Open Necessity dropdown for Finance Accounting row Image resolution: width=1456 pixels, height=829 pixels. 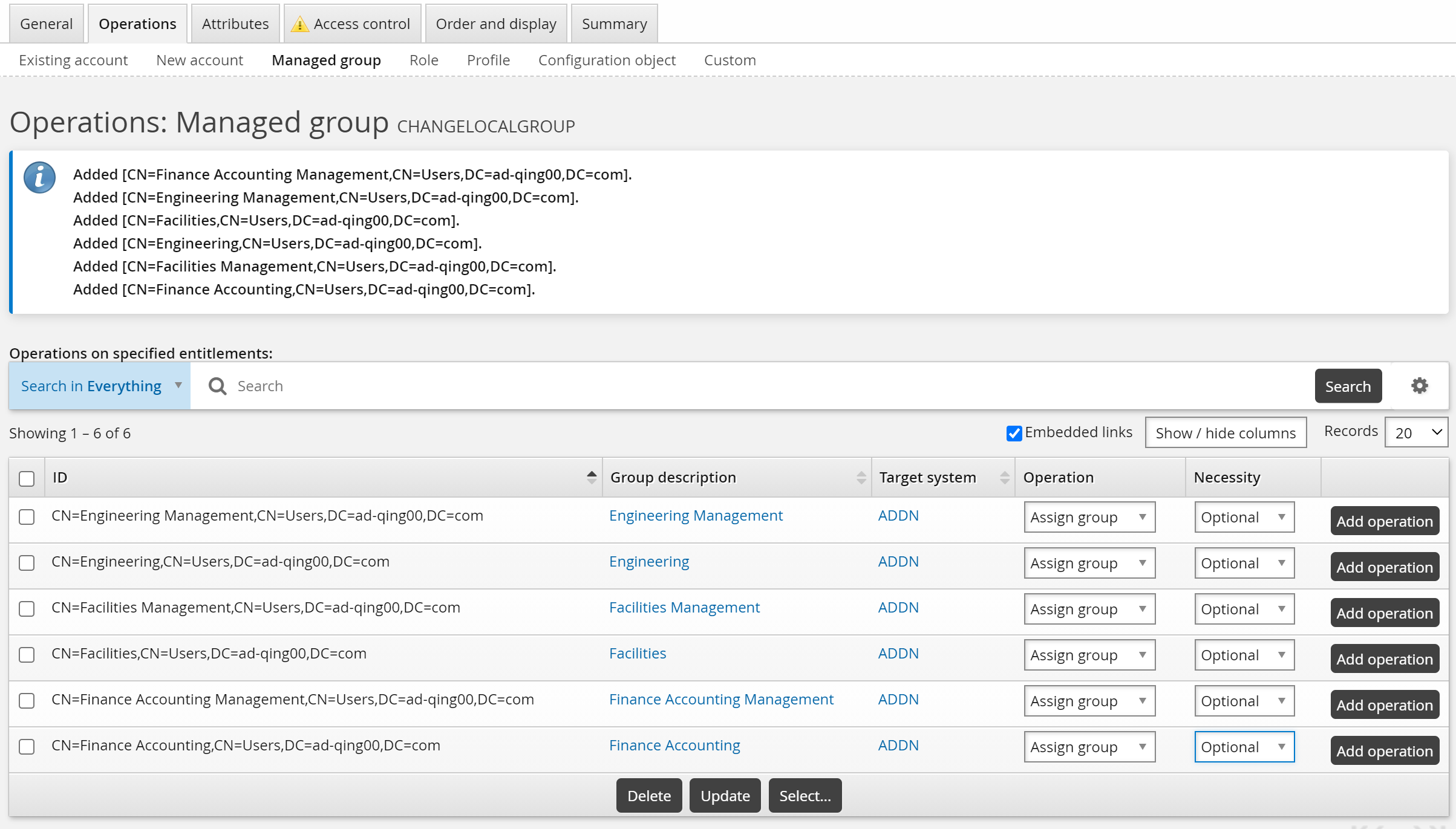[1244, 747]
